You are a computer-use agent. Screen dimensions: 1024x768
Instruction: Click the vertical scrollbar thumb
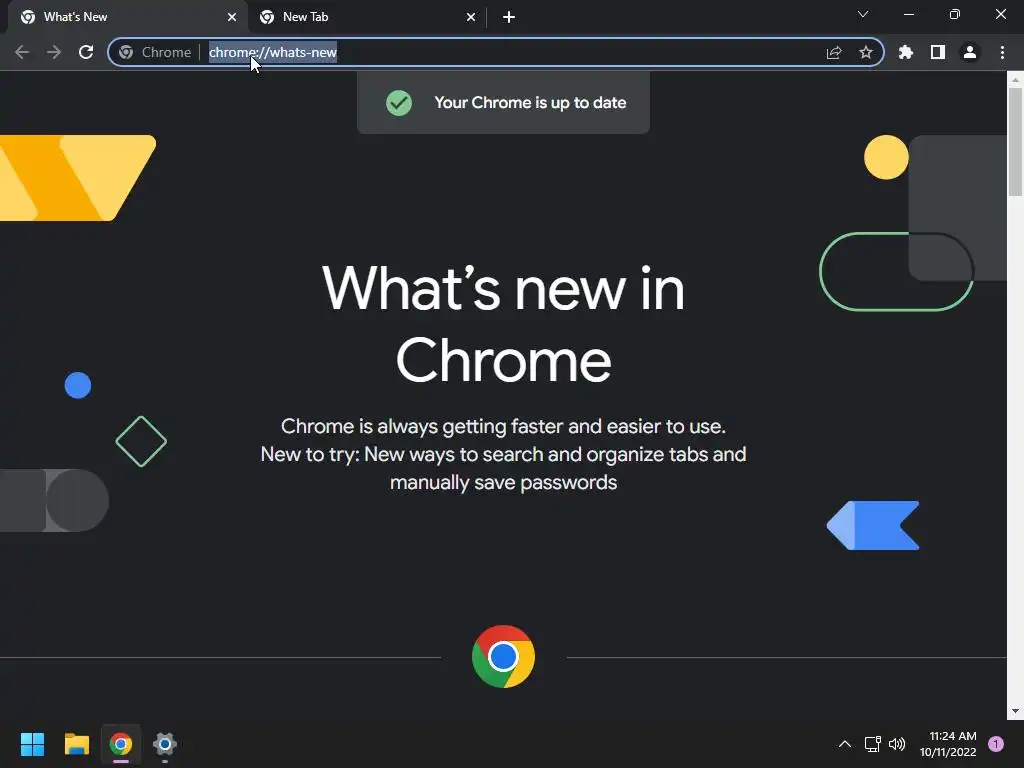[1015, 140]
